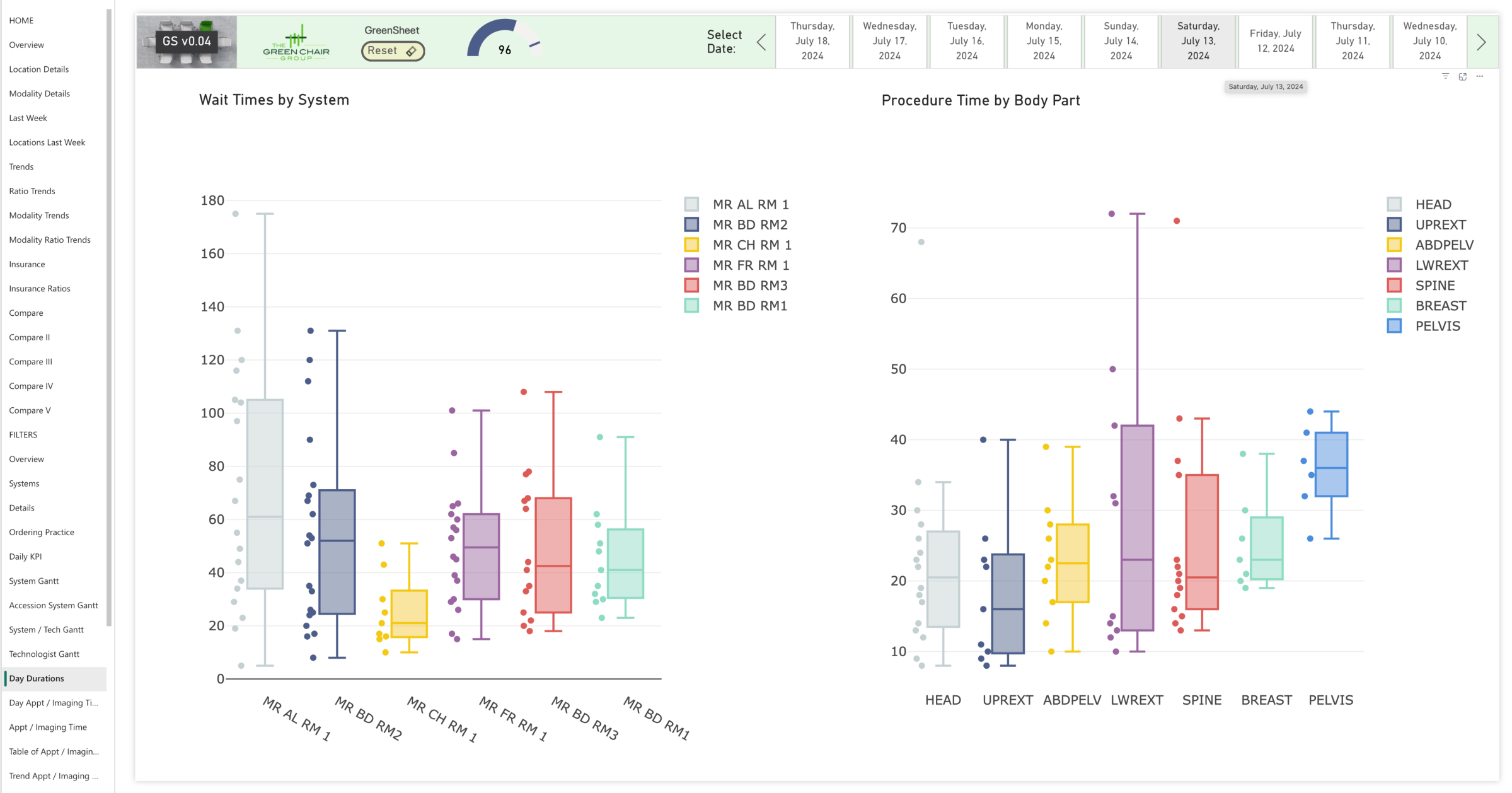Click the Green Chair Group logo
The height and width of the screenshot is (793, 1512).
coord(296,43)
